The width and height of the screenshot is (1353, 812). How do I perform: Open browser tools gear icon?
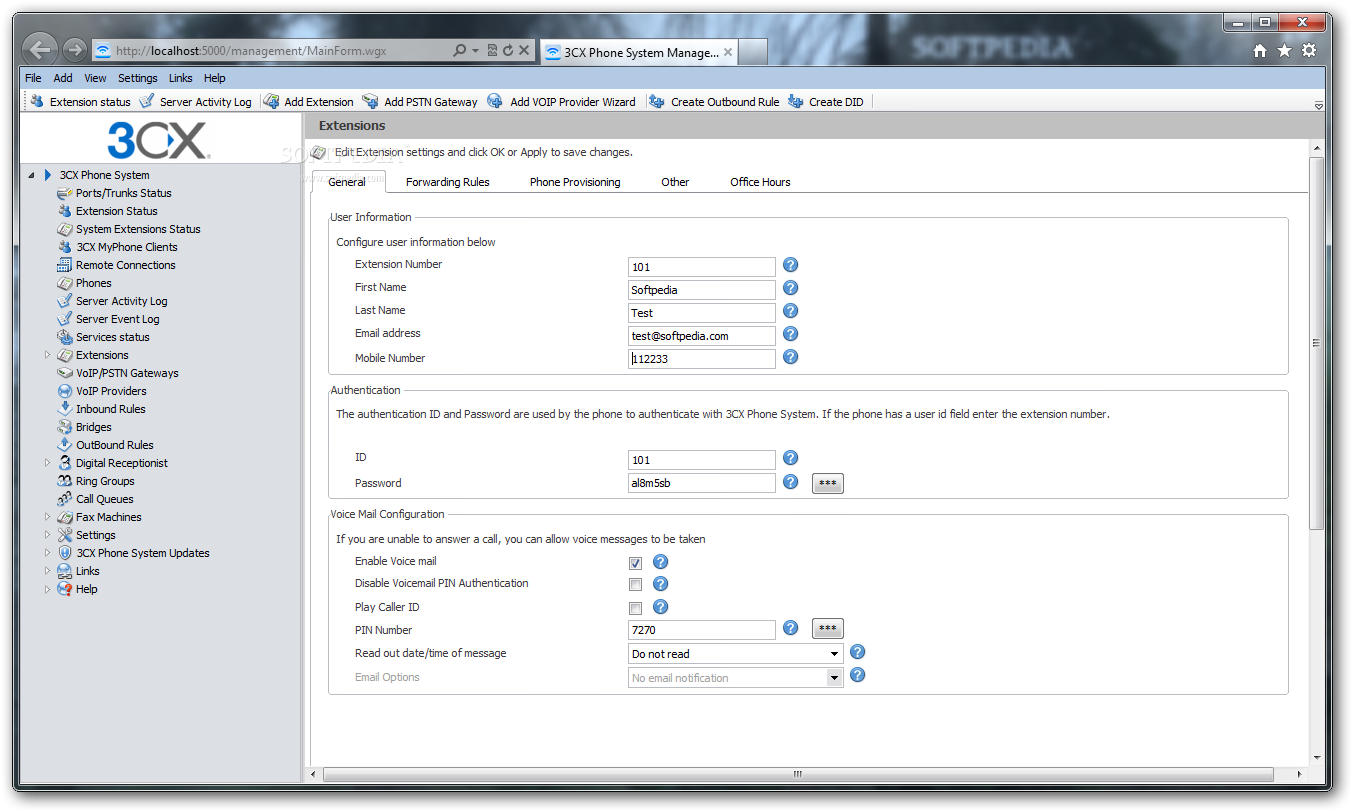(x=1309, y=51)
